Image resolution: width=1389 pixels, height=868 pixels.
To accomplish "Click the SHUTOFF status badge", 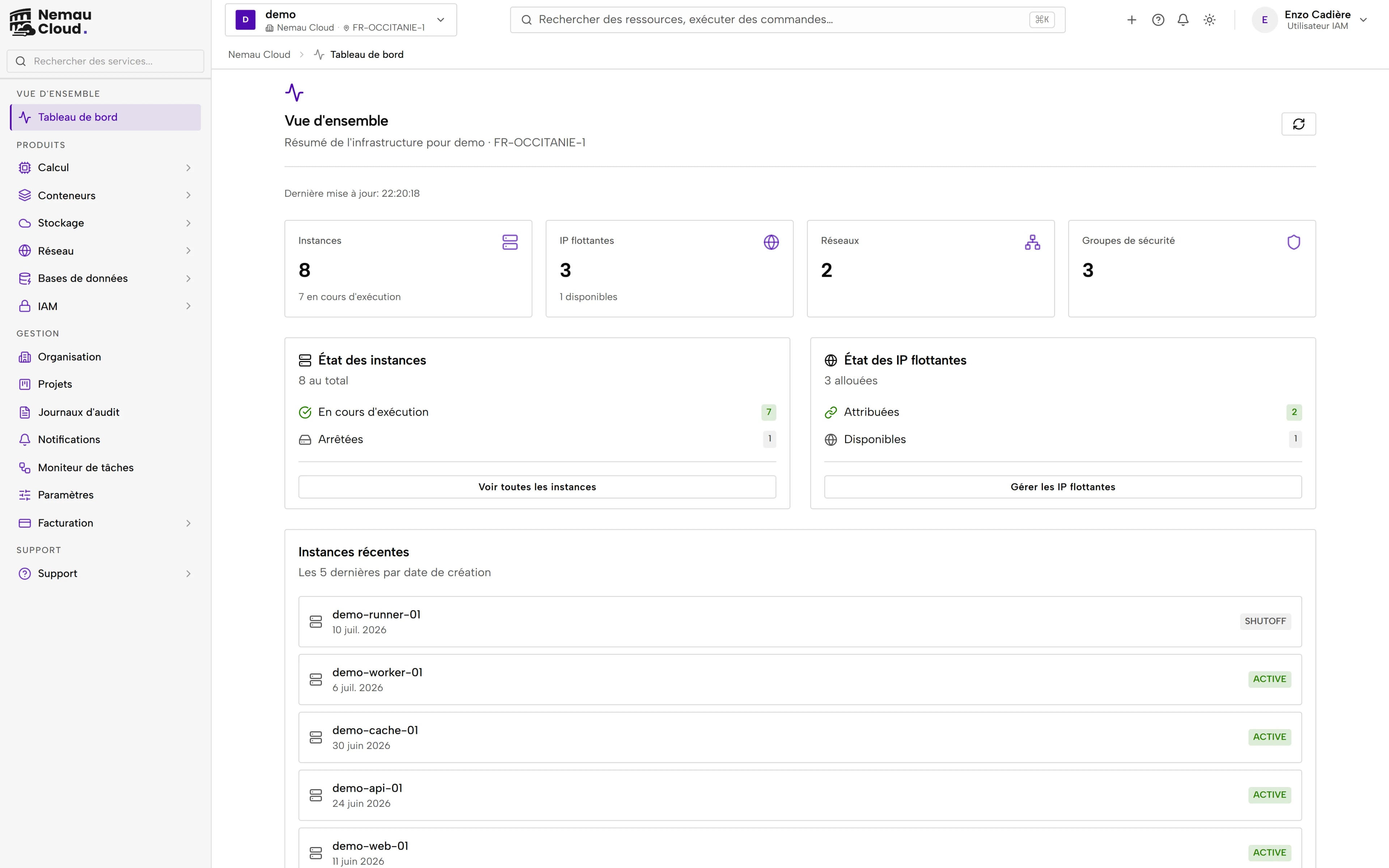I will (x=1265, y=621).
